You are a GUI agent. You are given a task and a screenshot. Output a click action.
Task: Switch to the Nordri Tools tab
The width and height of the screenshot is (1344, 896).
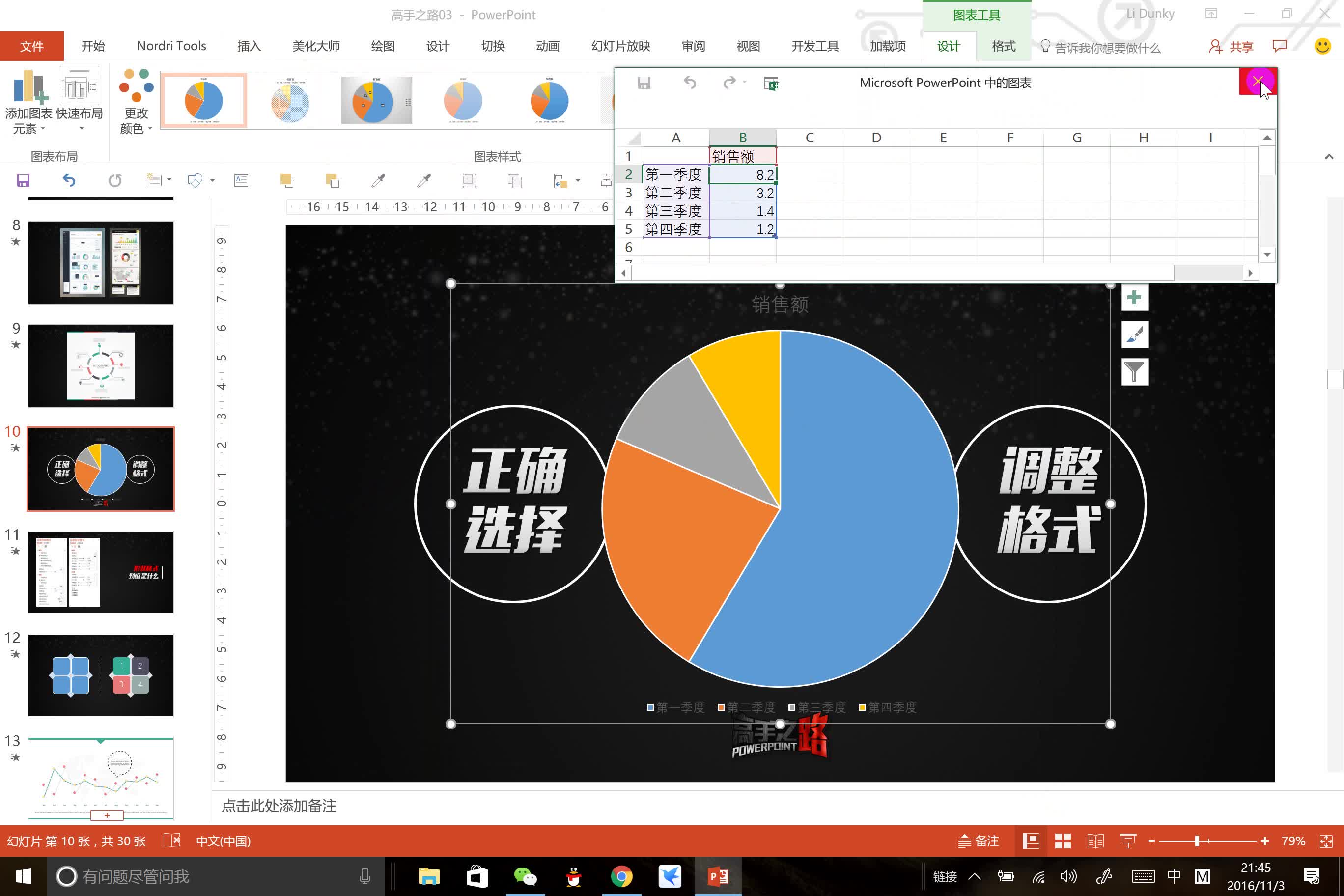171,46
